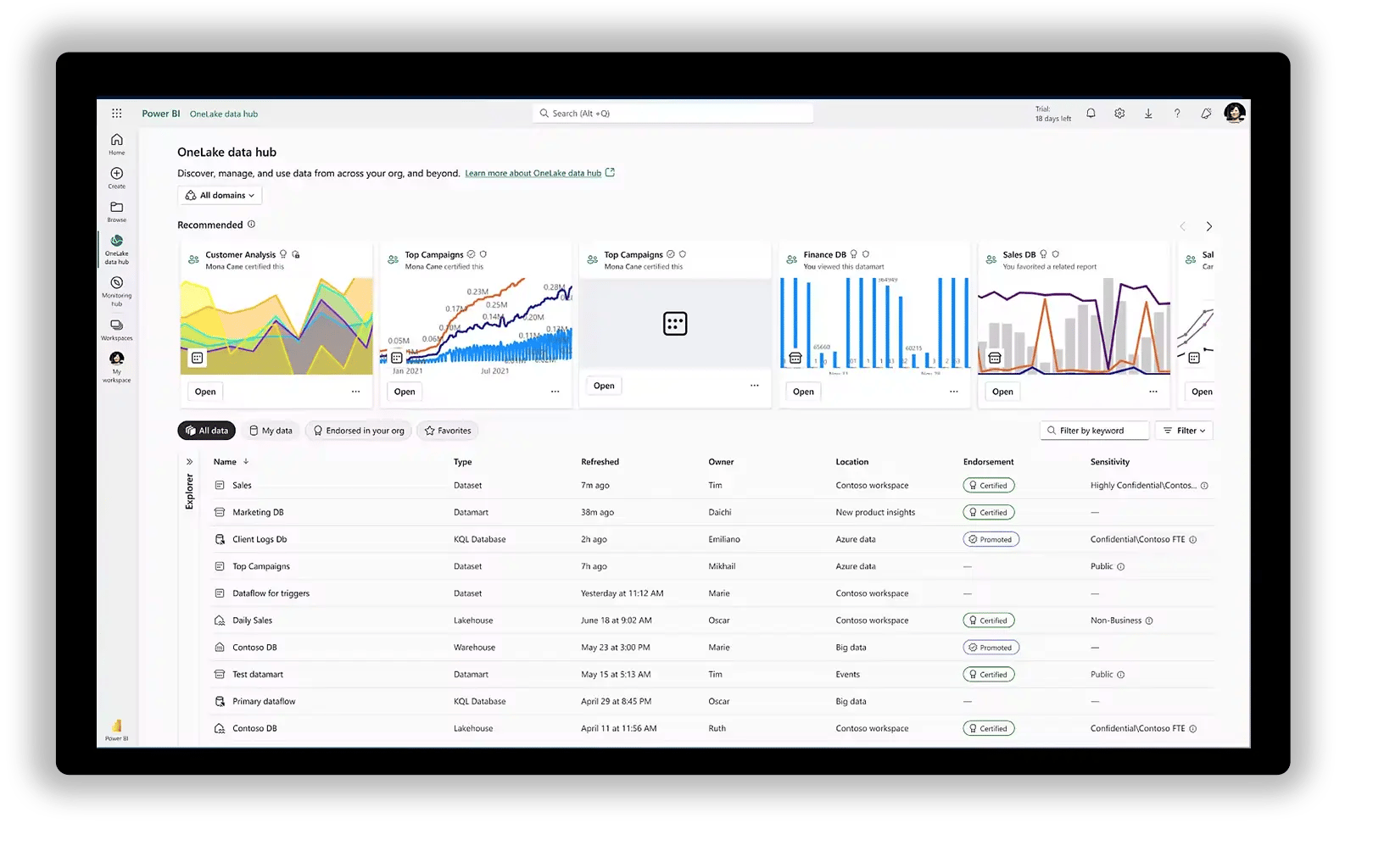Image resolution: width=1373 pixels, height=868 pixels.
Task: Select the All data tab
Action: [207, 431]
